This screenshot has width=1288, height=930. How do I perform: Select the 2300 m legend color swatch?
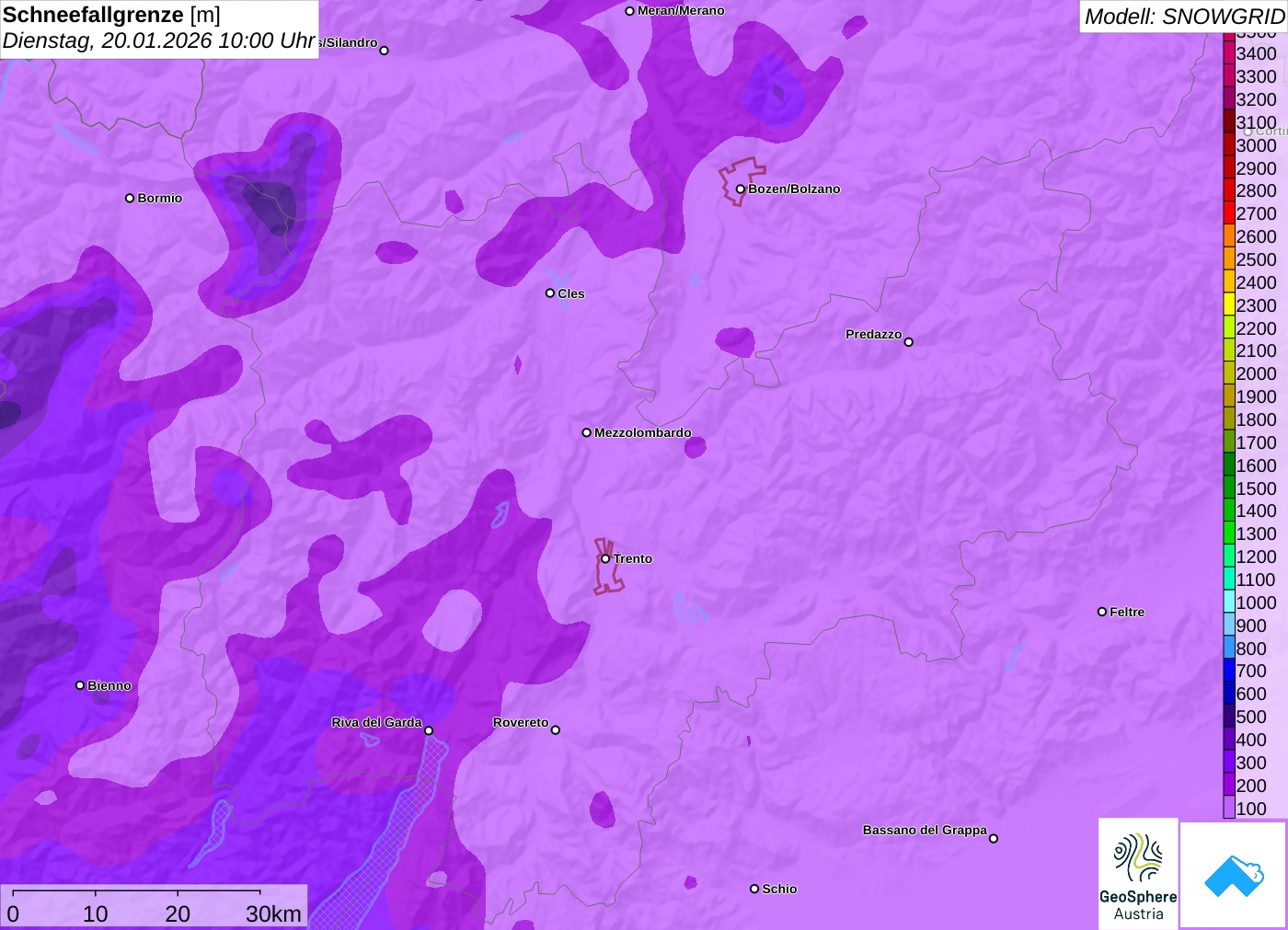pos(1229,305)
